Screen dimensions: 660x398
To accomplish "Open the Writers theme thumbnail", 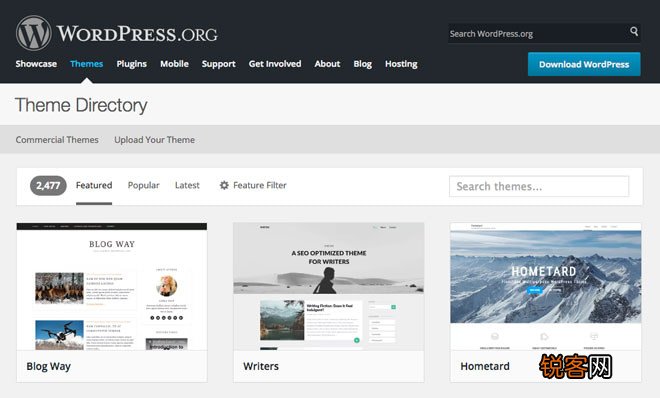I will click(329, 287).
